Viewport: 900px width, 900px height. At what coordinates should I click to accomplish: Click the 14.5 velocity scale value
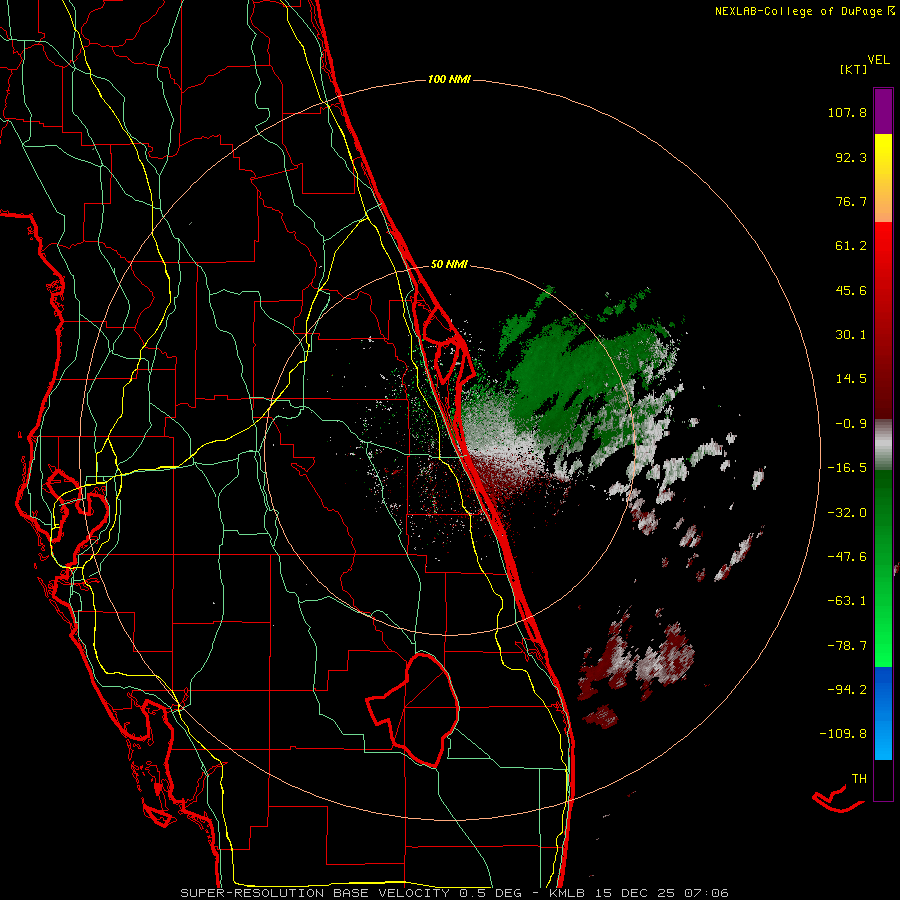(851, 379)
